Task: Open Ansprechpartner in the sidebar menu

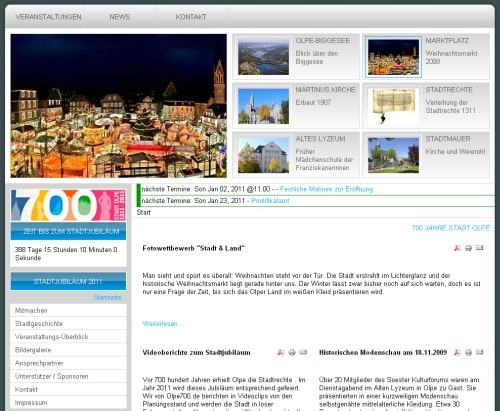Action: point(68,363)
